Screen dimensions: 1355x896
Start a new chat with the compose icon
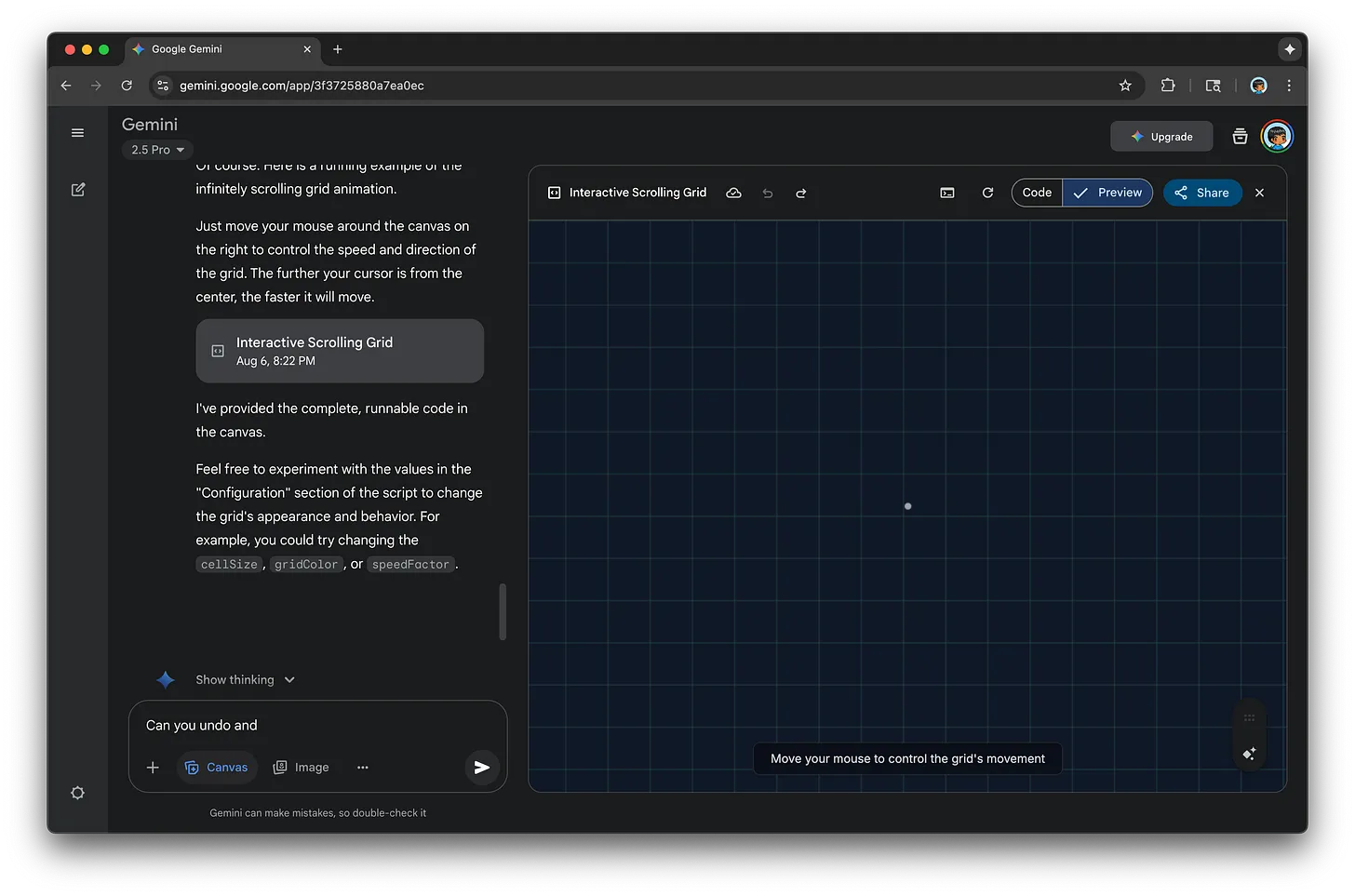(x=78, y=190)
